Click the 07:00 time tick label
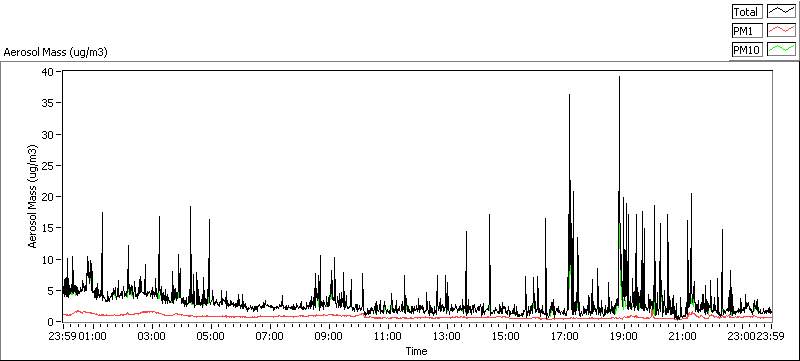Screen dimensions: 800x361 (x=269, y=336)
